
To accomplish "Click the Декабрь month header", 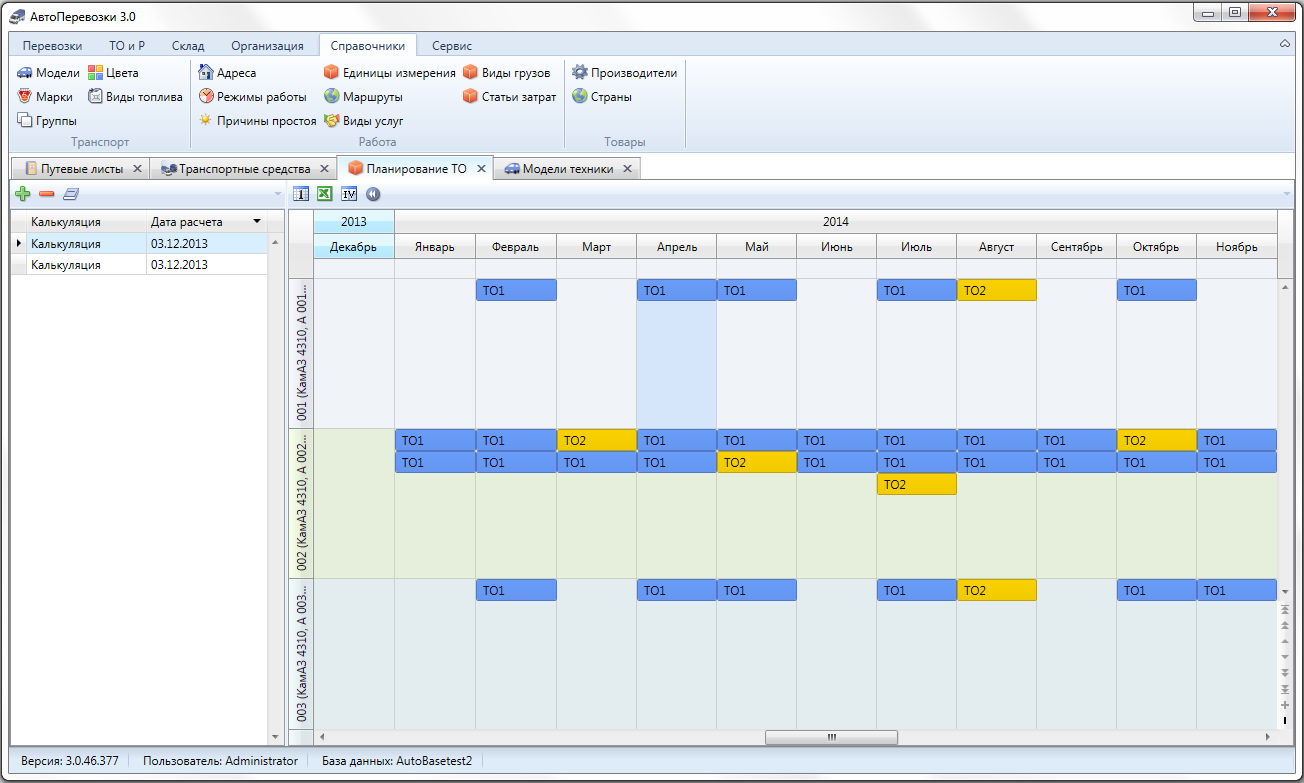I will [x=354, y=247].
